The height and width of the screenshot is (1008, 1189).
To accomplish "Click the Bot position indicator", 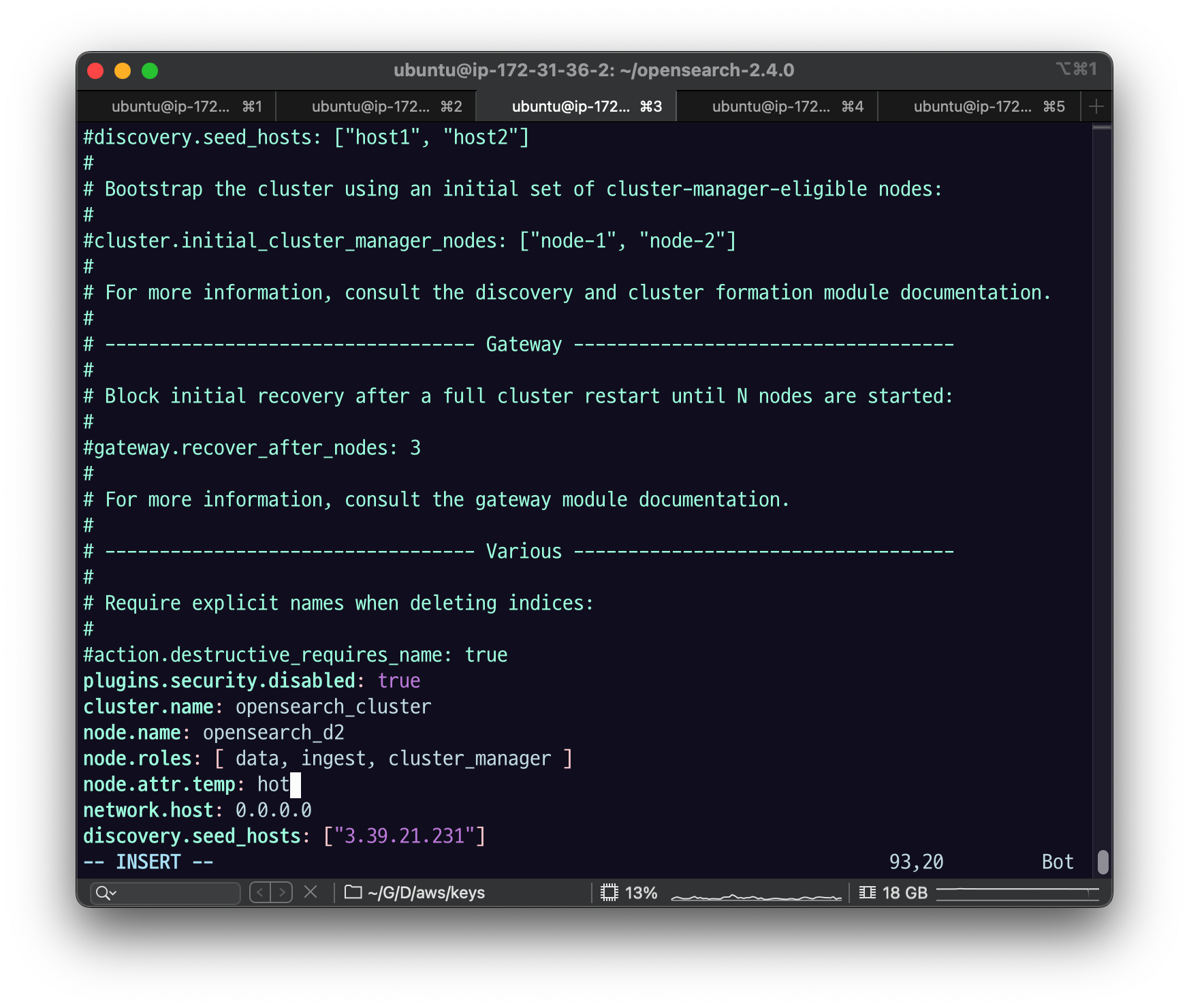I will [x=1058, y=862].
